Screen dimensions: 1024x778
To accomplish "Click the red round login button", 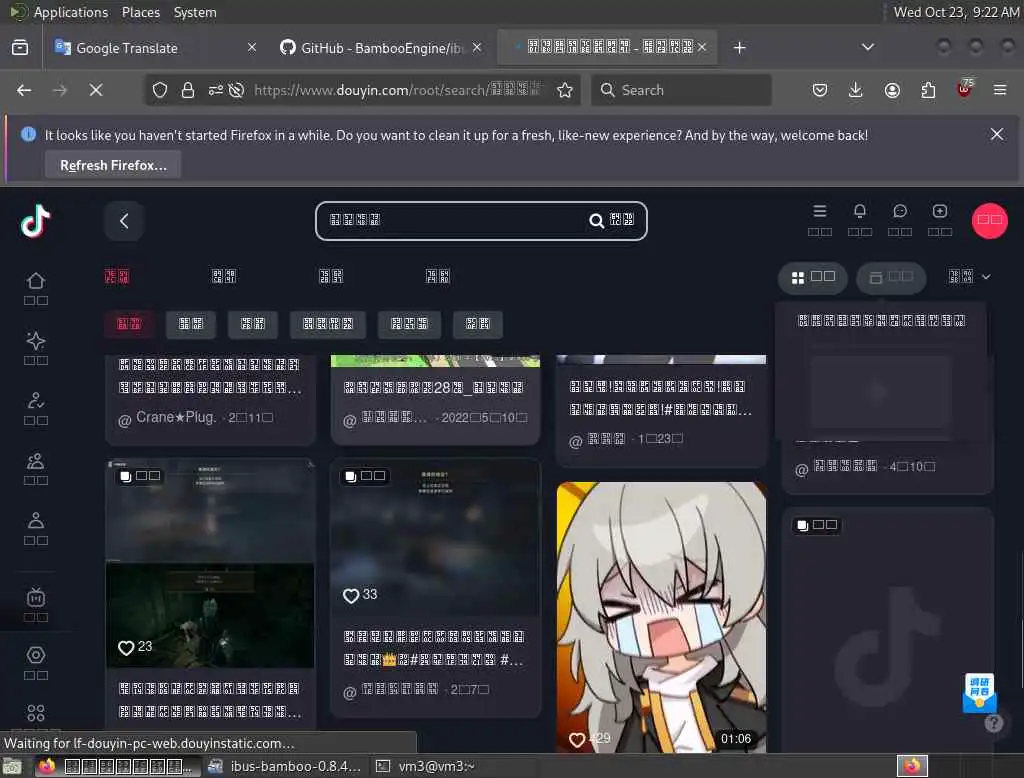I will pos(989,221).
